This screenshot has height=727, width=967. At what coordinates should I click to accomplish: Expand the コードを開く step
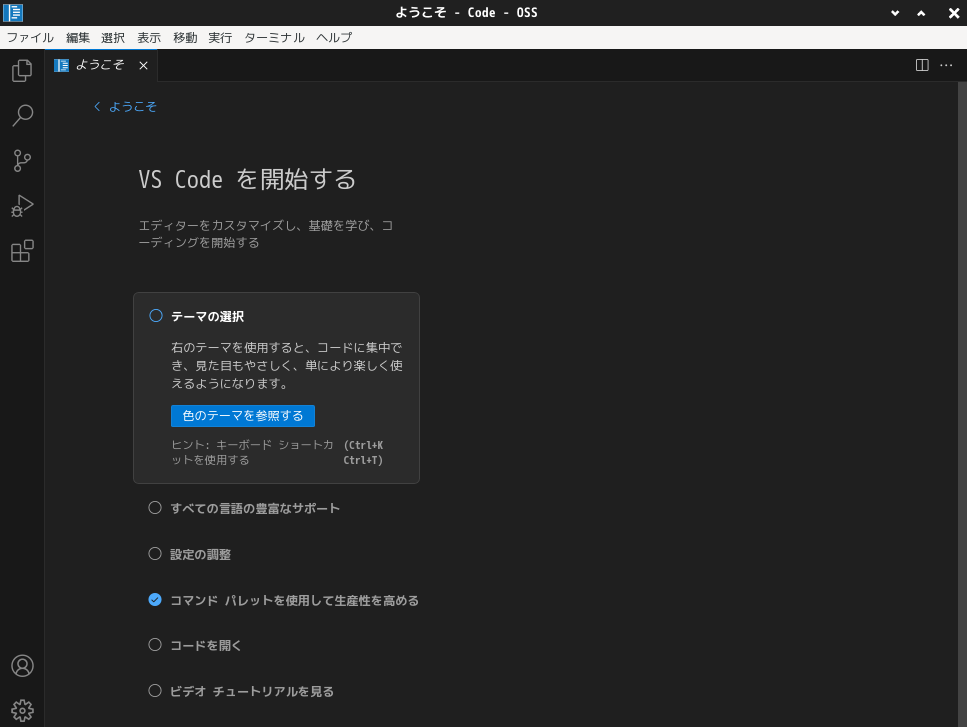pos(205,645)
